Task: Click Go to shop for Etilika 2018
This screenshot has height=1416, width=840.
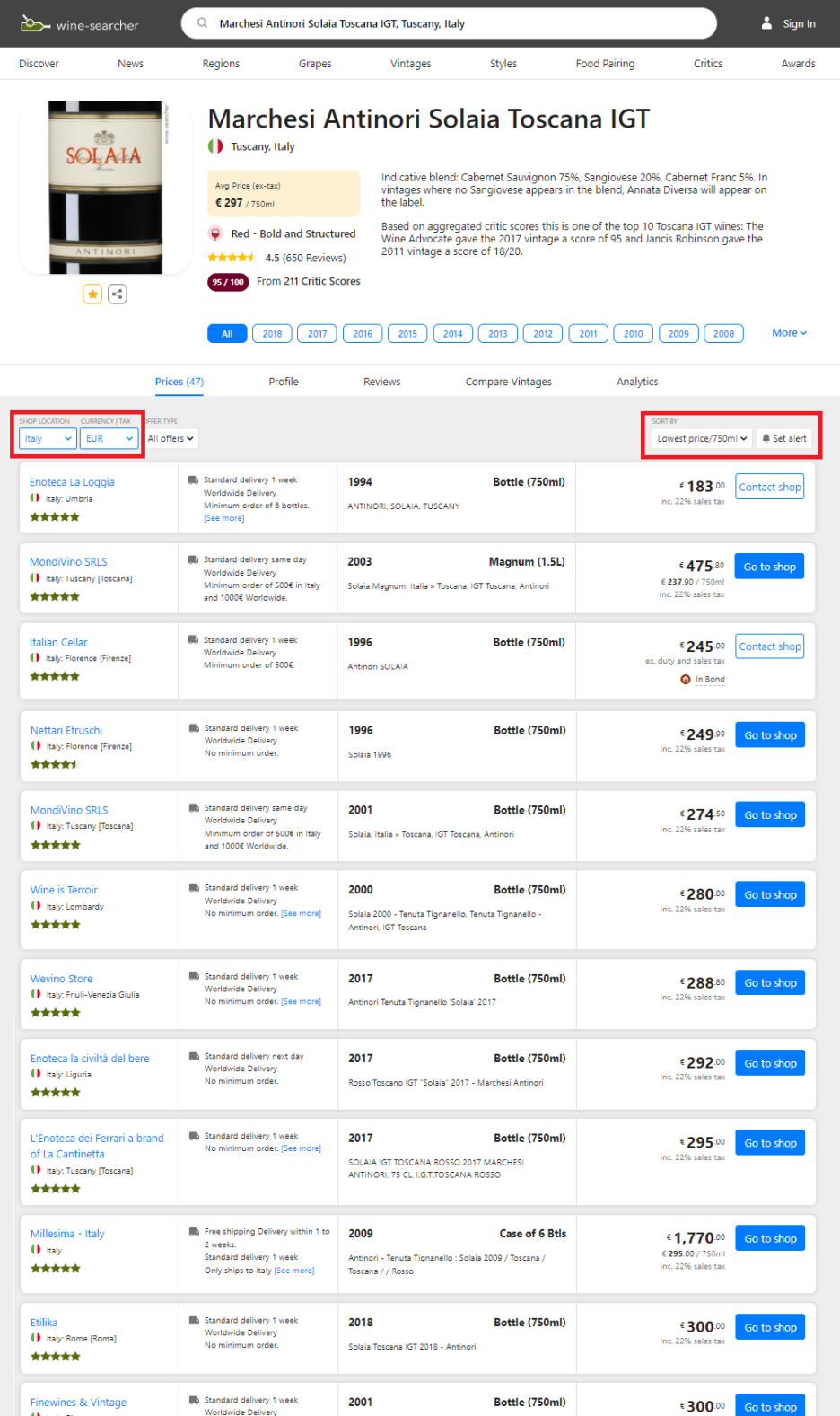Action: (x=770, y=1327)
